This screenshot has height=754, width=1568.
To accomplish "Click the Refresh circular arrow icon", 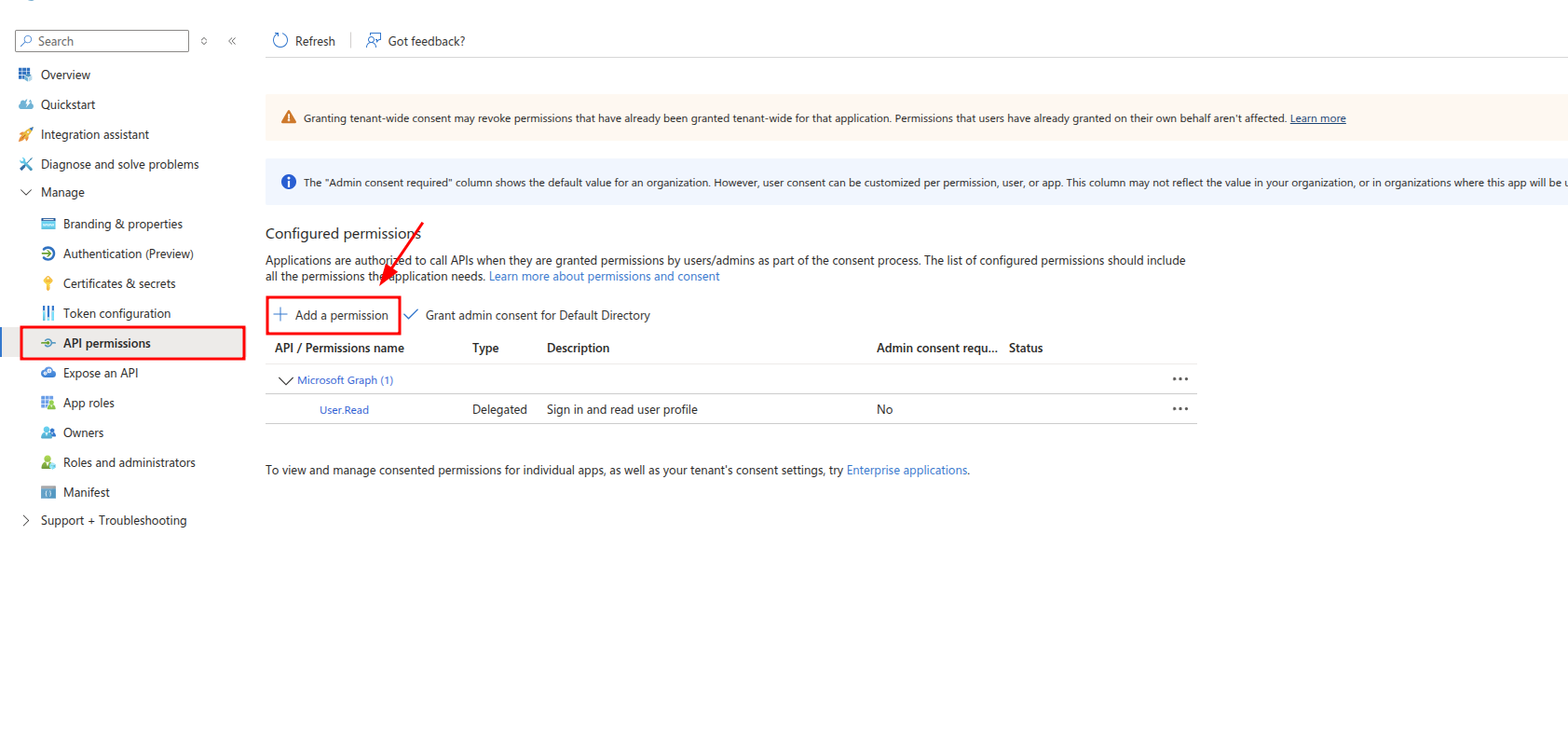I will (x=280, y=41).
